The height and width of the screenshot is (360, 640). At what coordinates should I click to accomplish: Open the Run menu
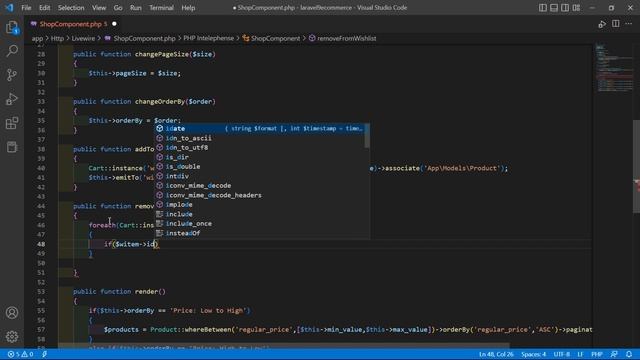pyautogui.click(x=136, y=8)
